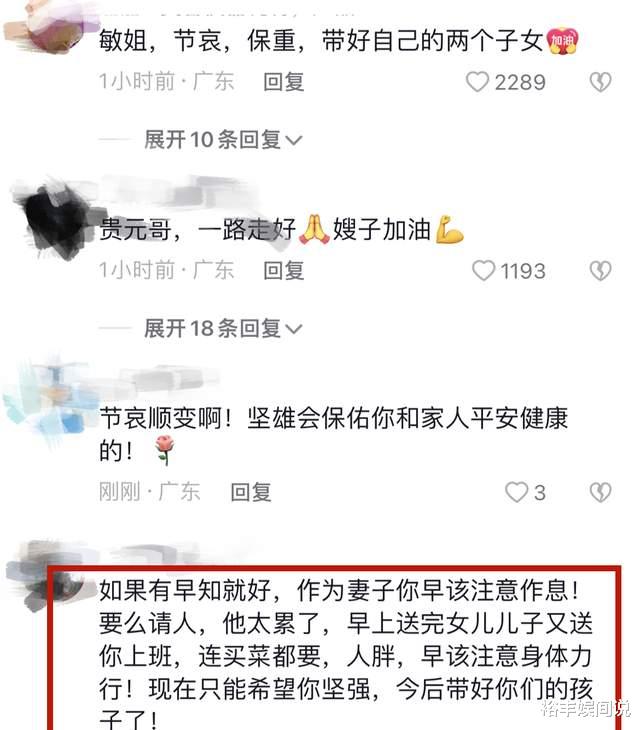The image size is (640, 730).
Task: Tap the blurred username of second commenter
Action: tap(179, 193)
